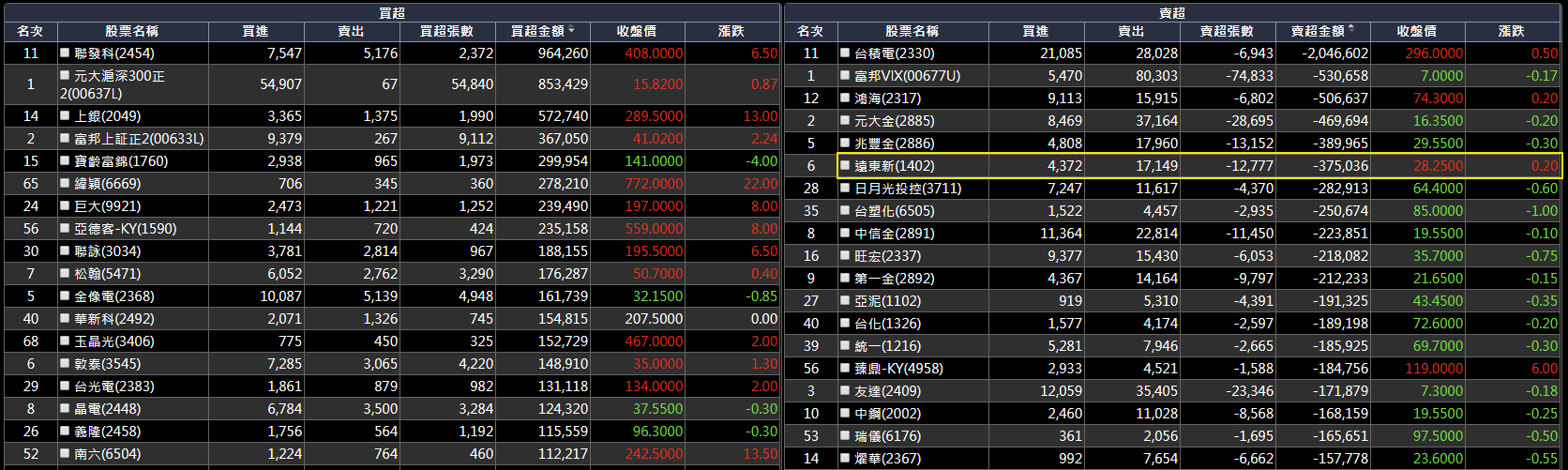Open stock 富邦VIX(00677U)
Image resolution: width=1568 pixels, height=470 pixels.
pyautogui.click(x=908, y=76)
